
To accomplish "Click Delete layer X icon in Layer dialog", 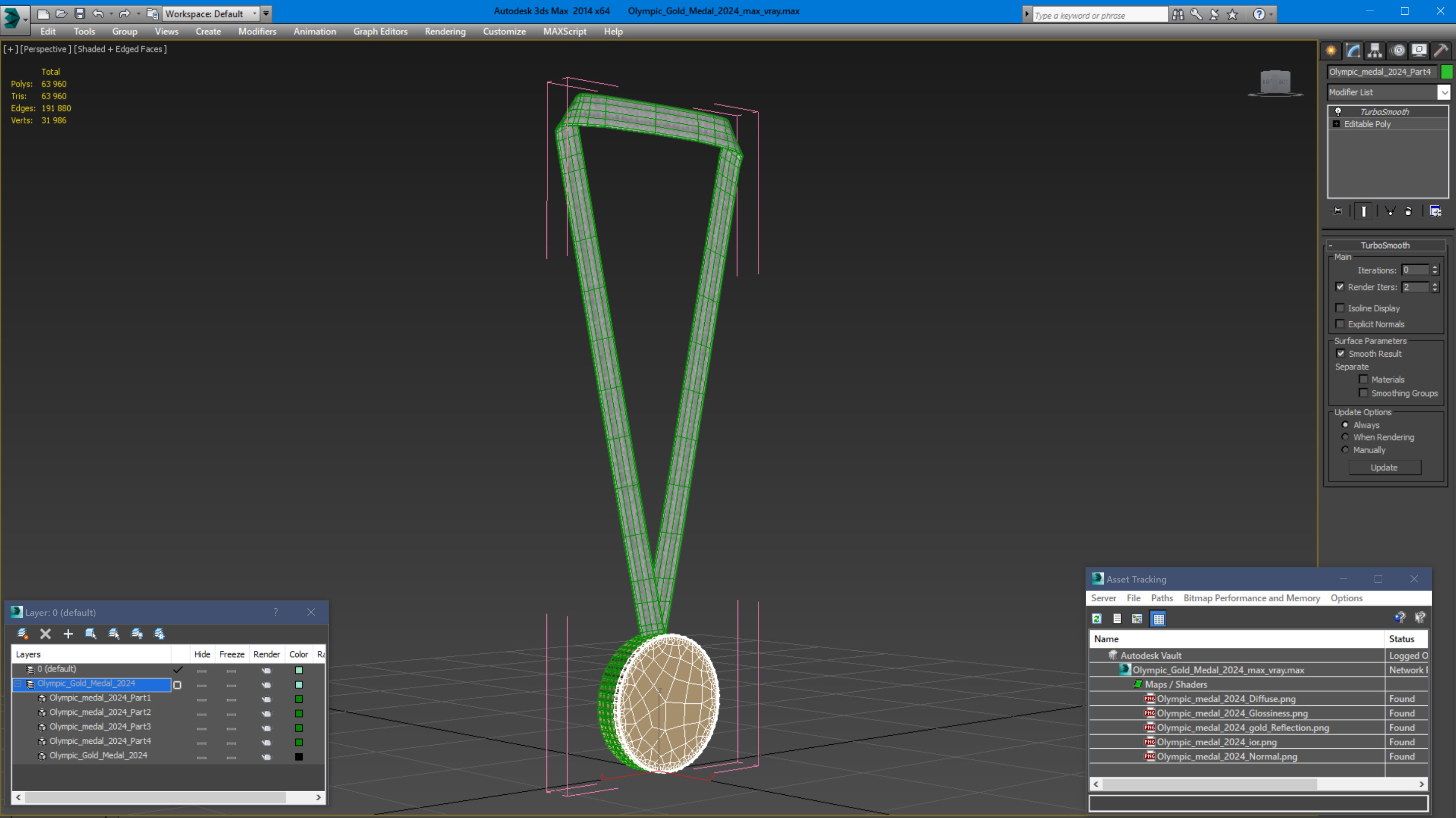I will 45,634.
